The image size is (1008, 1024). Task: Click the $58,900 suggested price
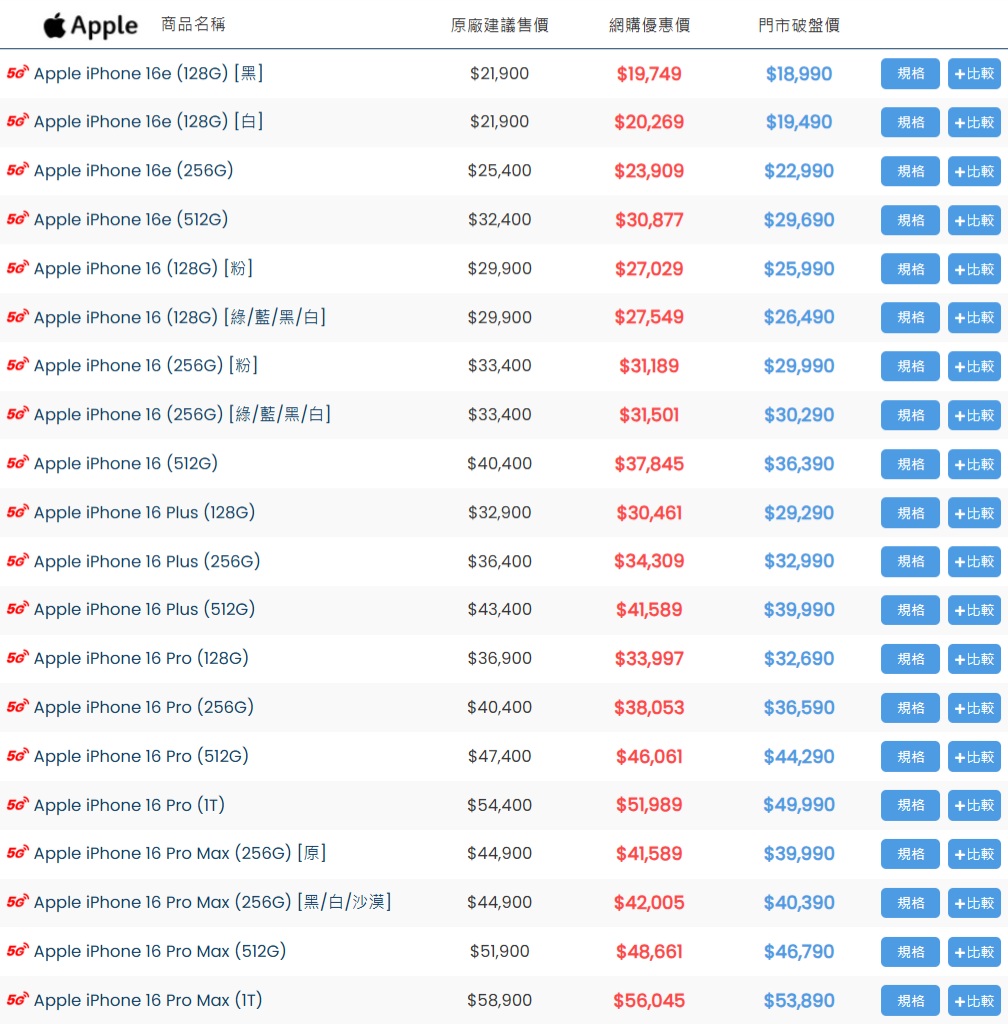(499, 1000)
